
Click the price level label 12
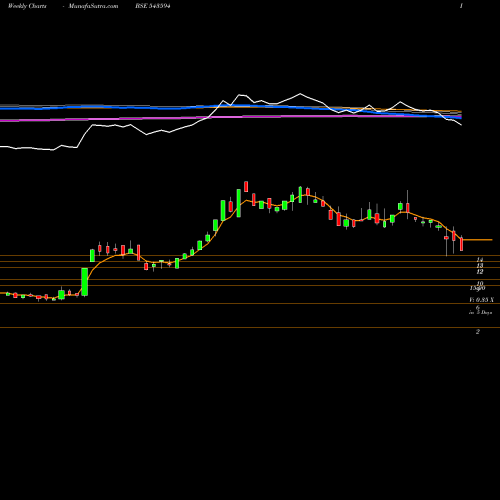pyautogui.click(x=480, y=272)
